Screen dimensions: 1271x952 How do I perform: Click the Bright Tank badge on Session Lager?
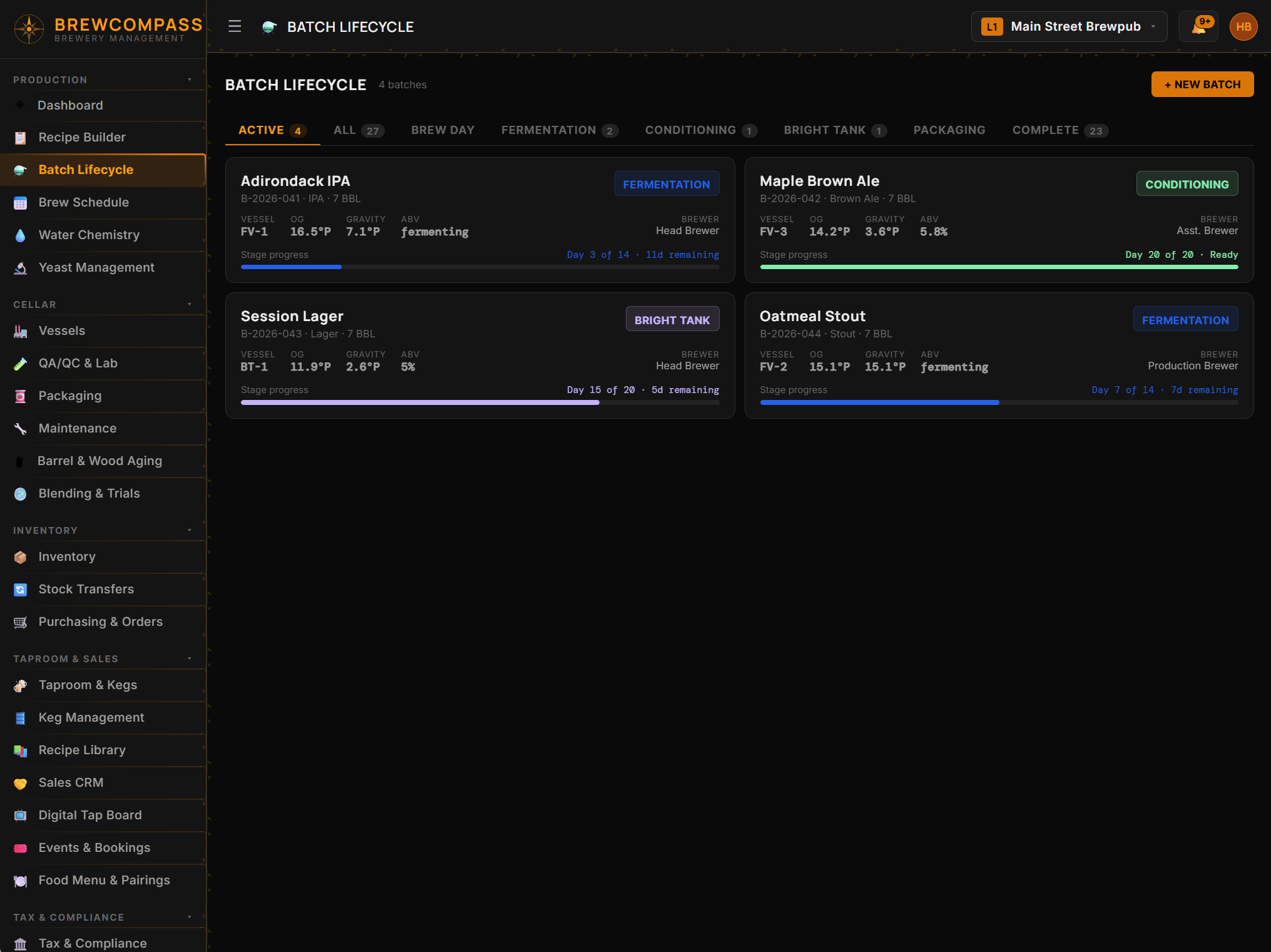point(672,319)
